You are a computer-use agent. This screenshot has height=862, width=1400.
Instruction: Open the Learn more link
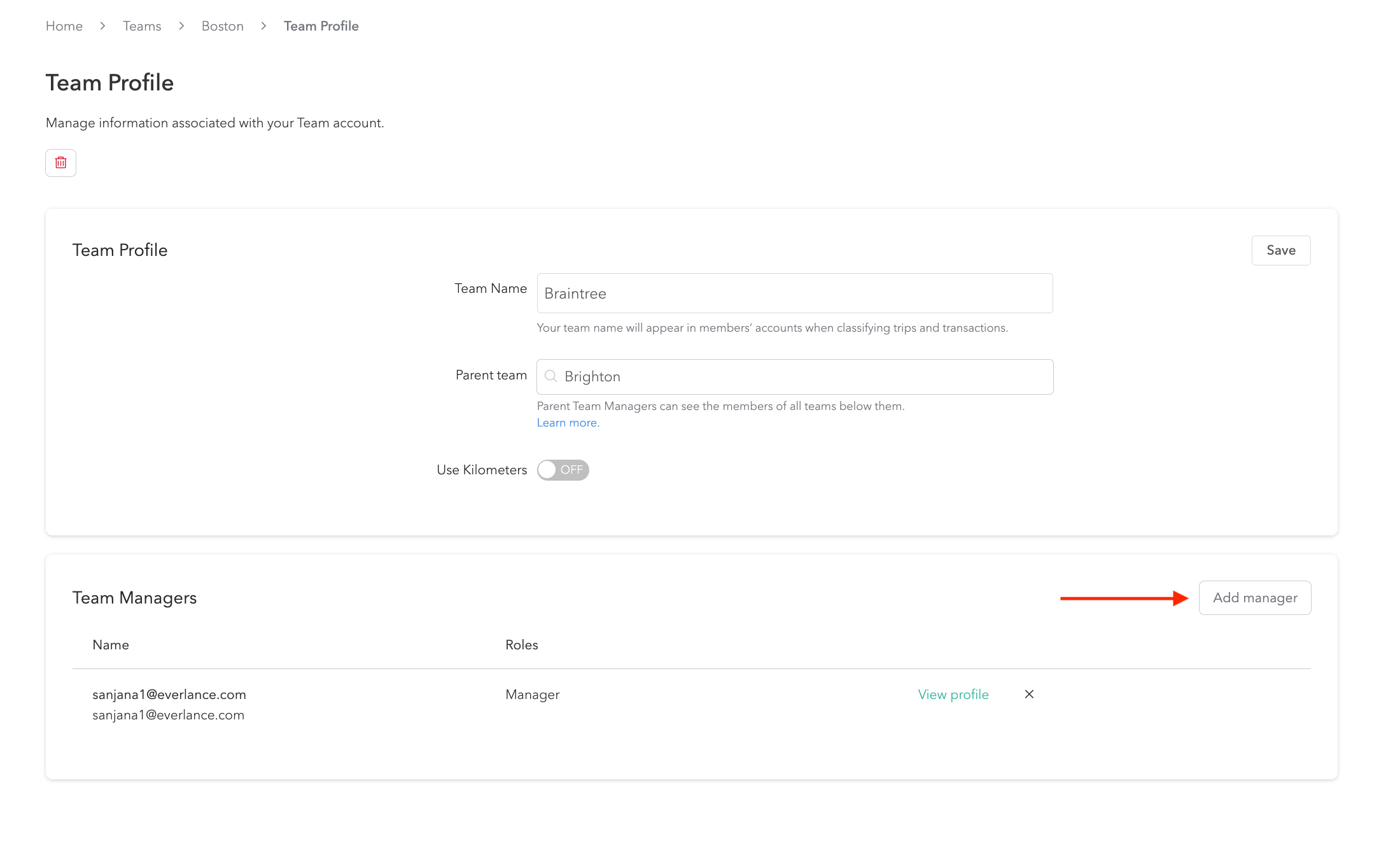[568, 423]
